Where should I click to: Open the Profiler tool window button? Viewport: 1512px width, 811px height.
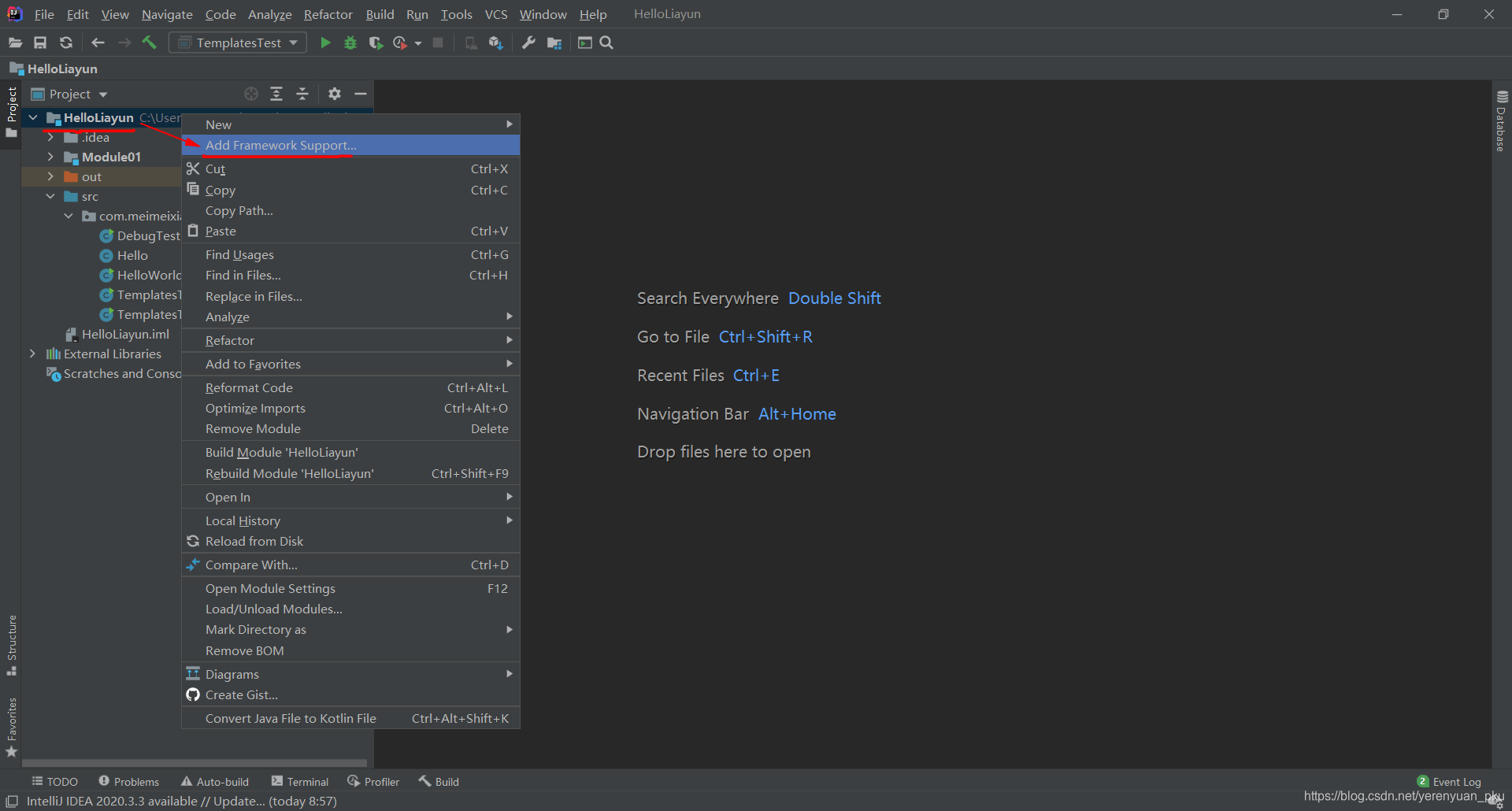pos(373,781)
